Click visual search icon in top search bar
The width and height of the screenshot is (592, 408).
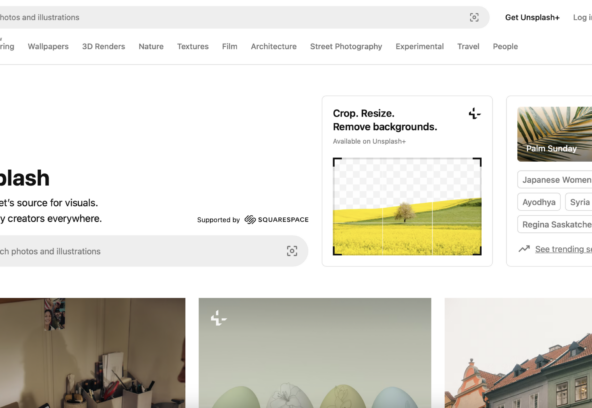[474, 17]
